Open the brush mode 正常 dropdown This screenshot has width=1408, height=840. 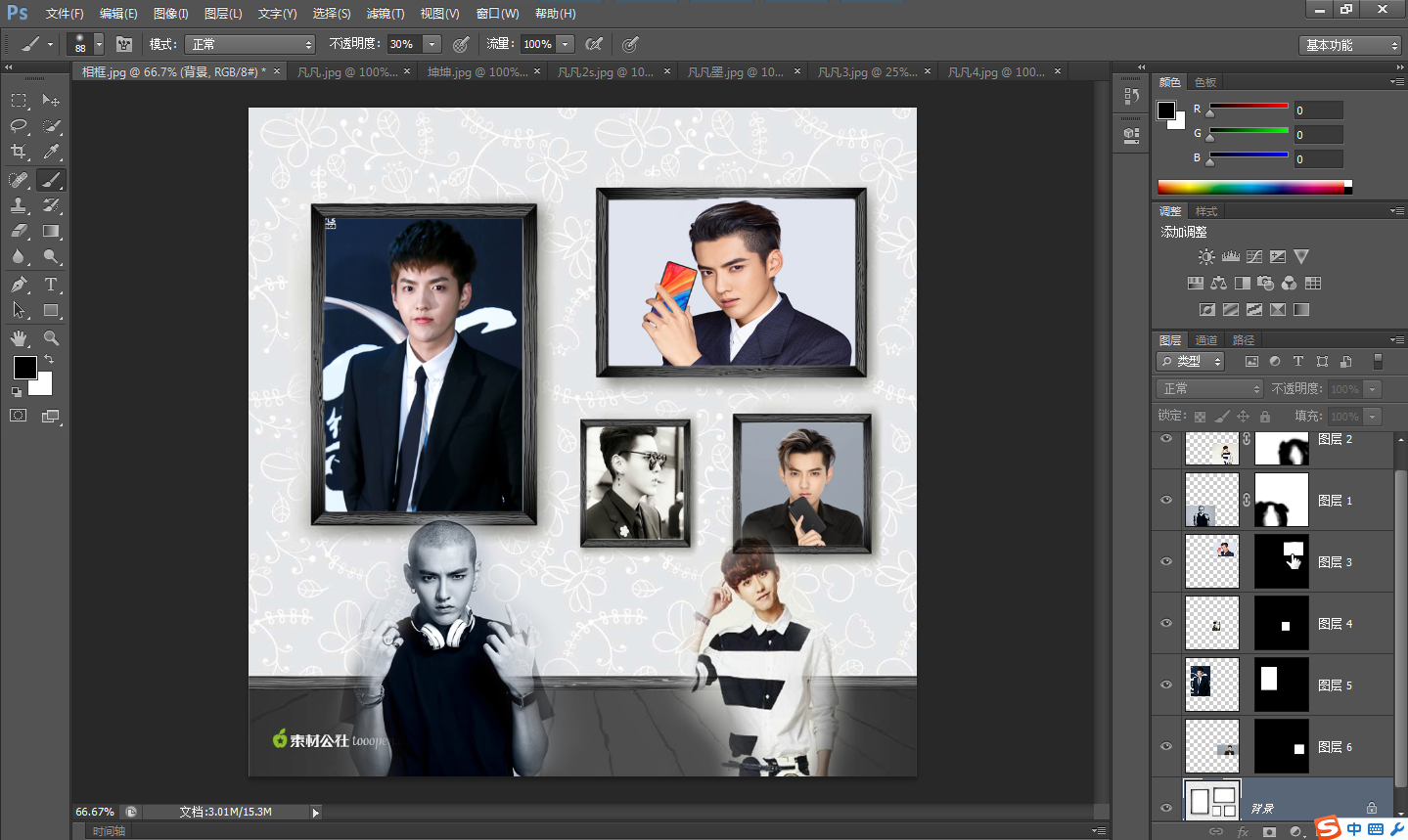(x=250, y=44)
